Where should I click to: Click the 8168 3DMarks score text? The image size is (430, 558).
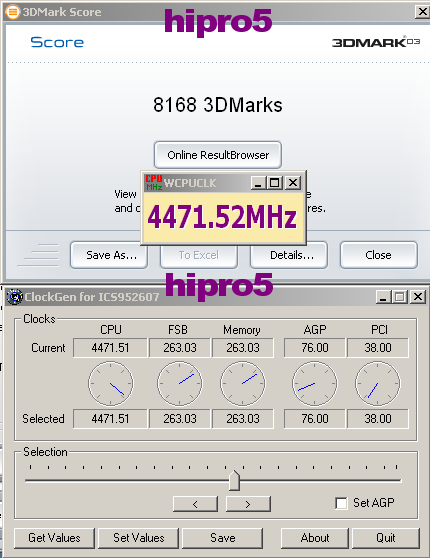(218, 105)
